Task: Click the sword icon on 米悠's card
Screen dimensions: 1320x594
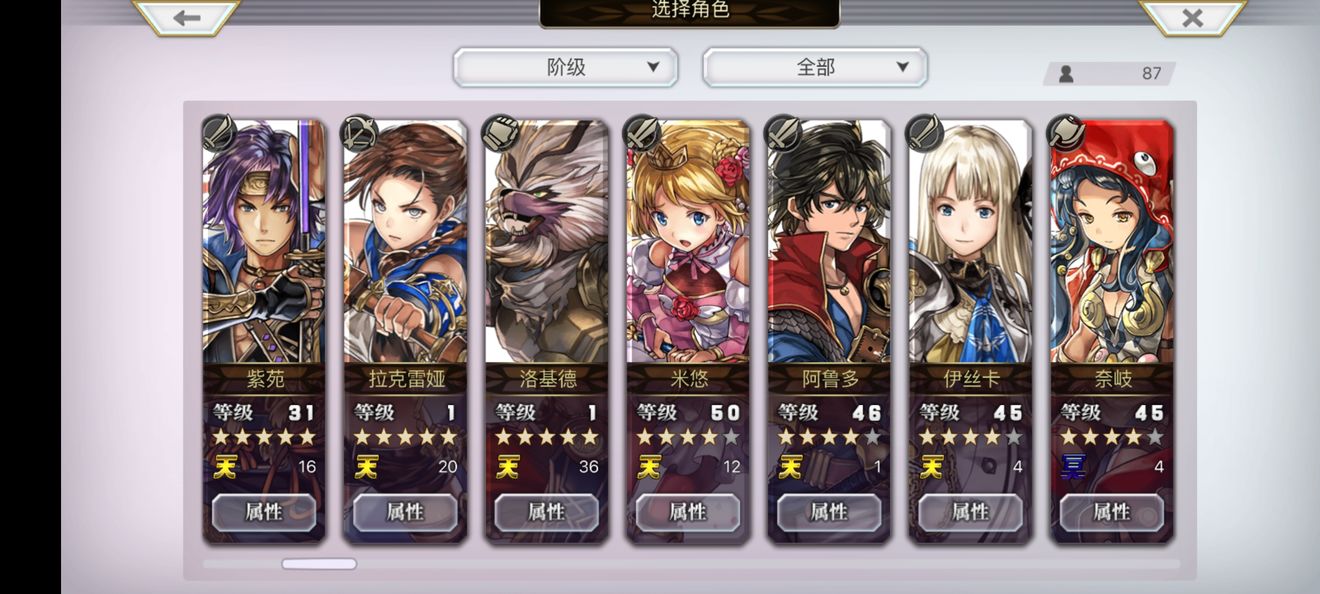Action: pos(642,133)
